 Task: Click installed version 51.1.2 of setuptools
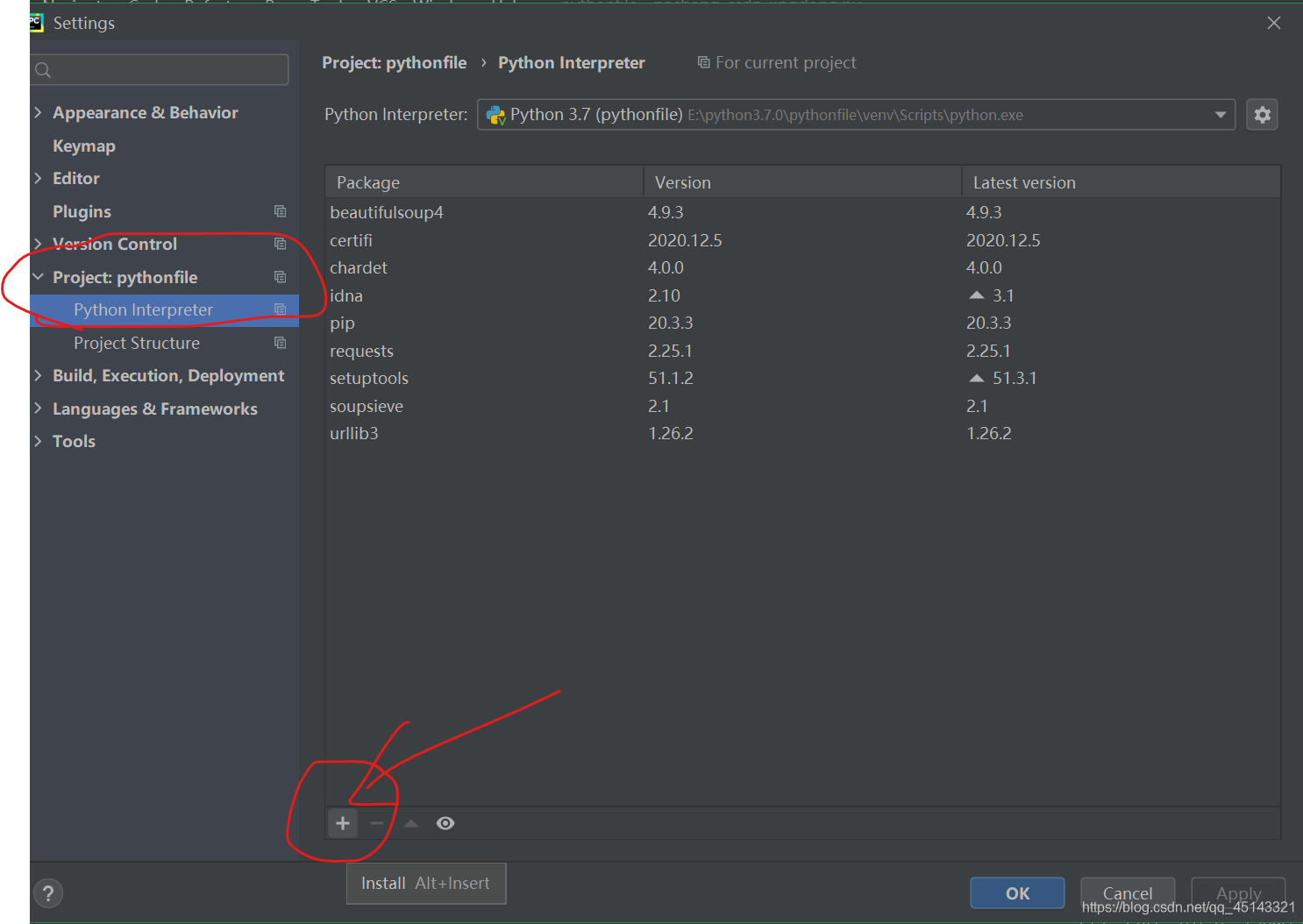671,378
